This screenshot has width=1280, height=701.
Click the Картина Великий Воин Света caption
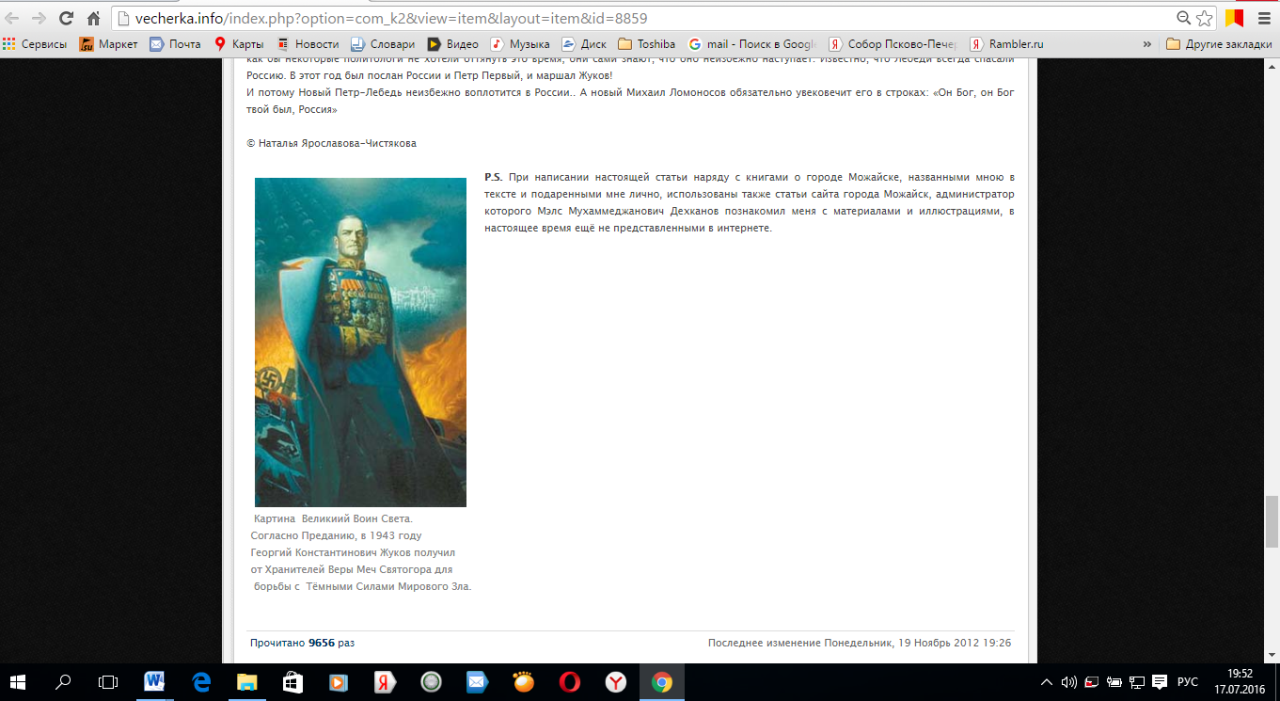pos(361,553)
